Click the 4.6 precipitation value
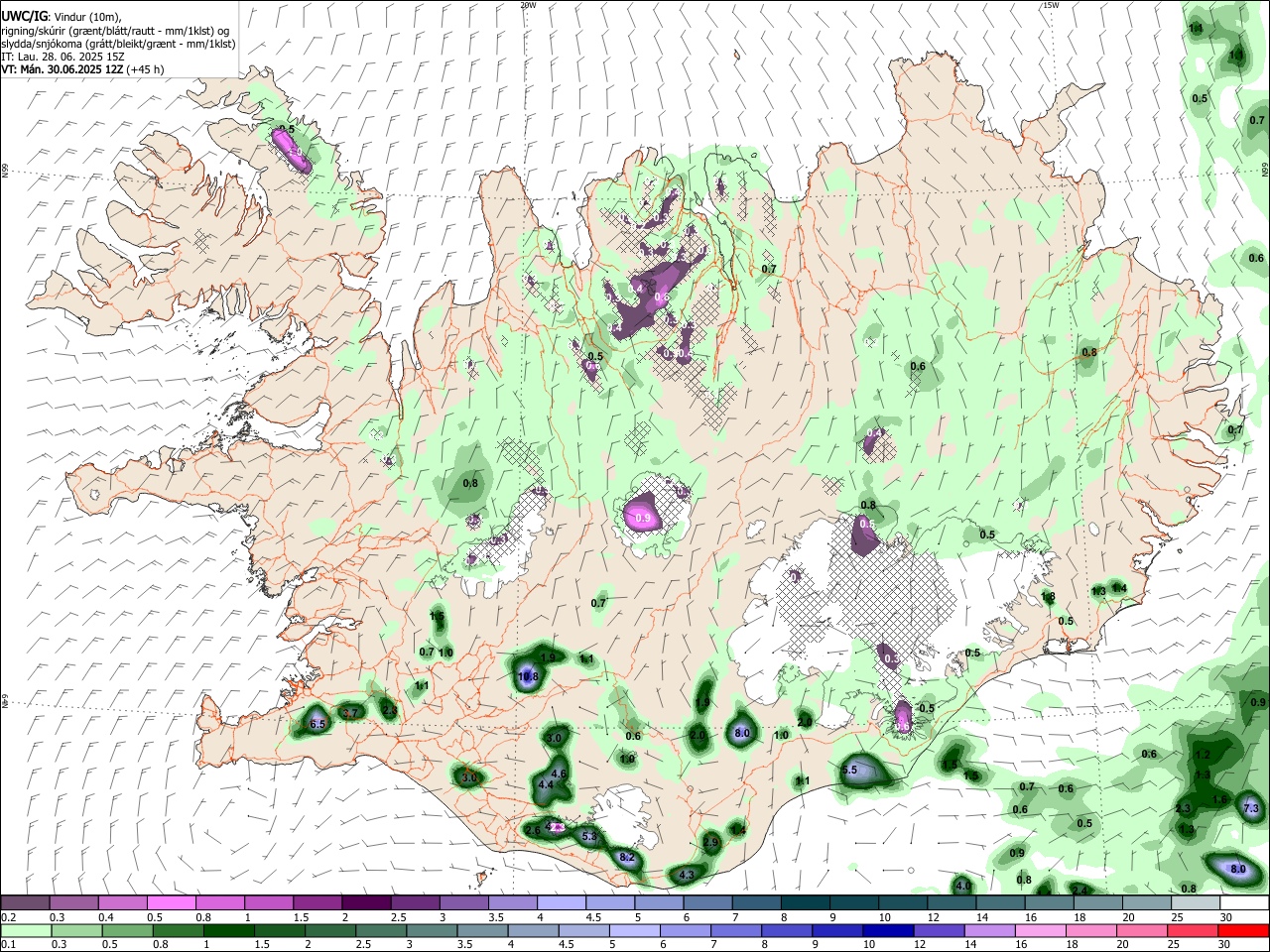The height and width of the screenshot is (952, 1270). point(558,773)
